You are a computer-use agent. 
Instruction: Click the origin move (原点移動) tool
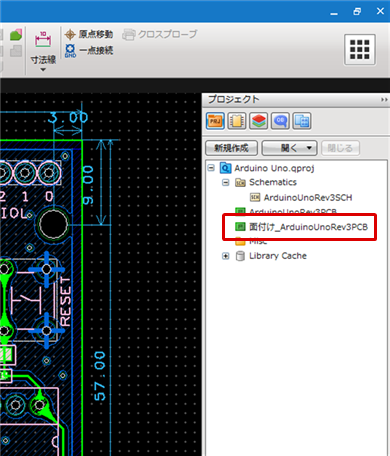coord(89,34)
